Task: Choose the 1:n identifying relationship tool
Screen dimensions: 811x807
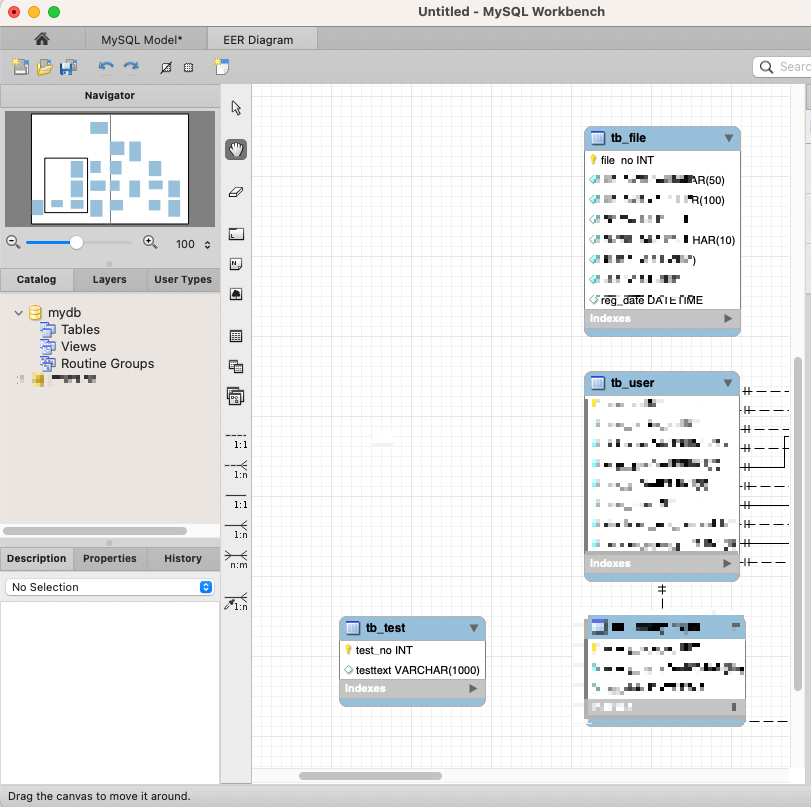Action: click(x=237, y=530)
